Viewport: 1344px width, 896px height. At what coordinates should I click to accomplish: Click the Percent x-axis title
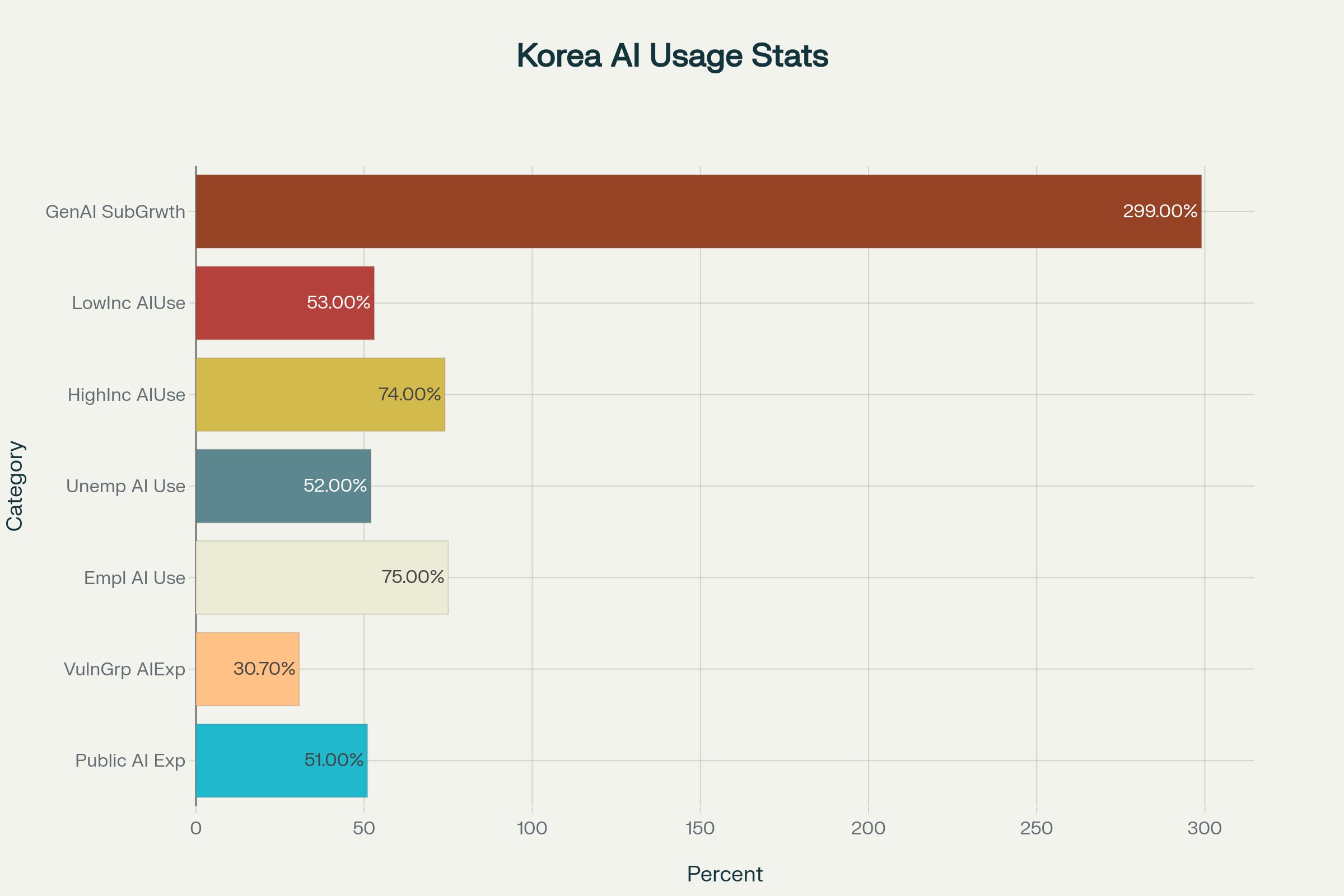click(725, 874)
